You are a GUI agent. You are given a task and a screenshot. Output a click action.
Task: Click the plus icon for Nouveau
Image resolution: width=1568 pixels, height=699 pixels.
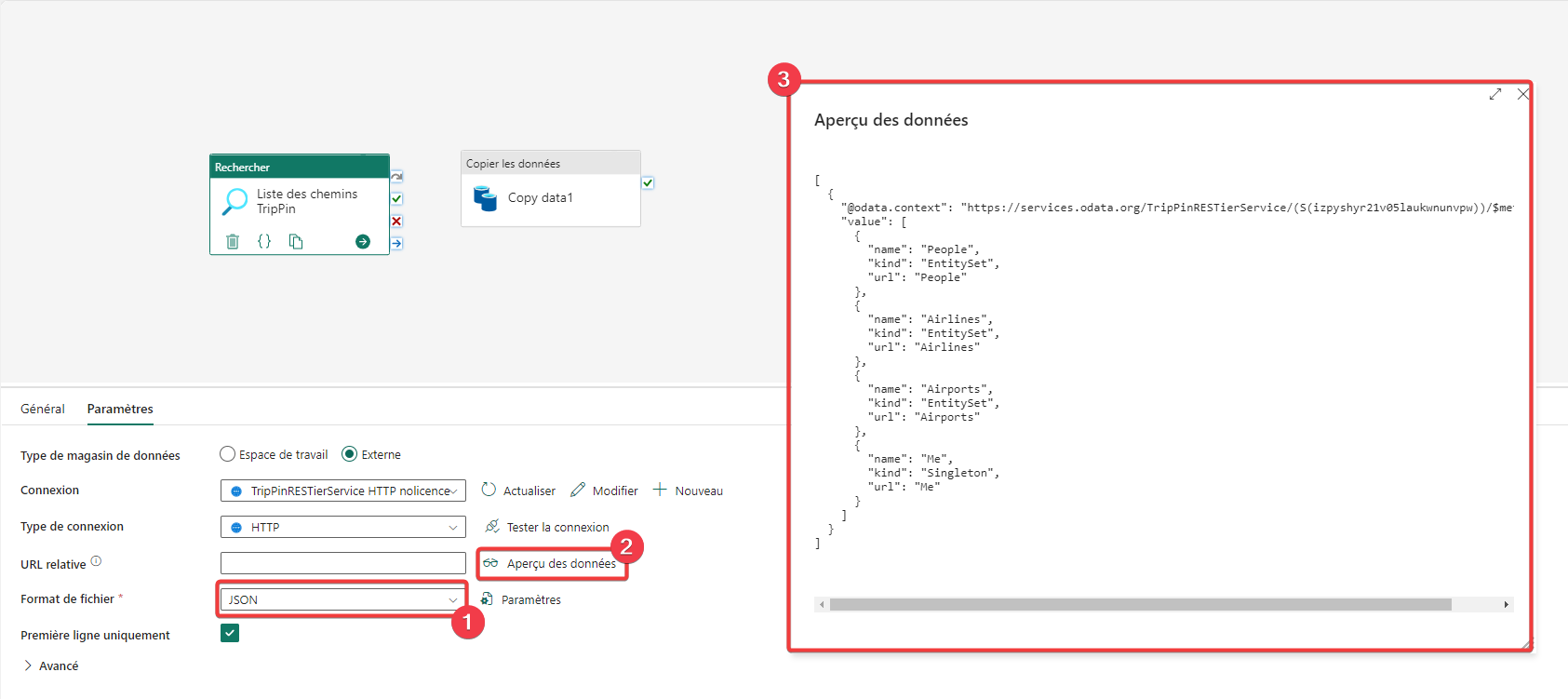coord(660,490)
